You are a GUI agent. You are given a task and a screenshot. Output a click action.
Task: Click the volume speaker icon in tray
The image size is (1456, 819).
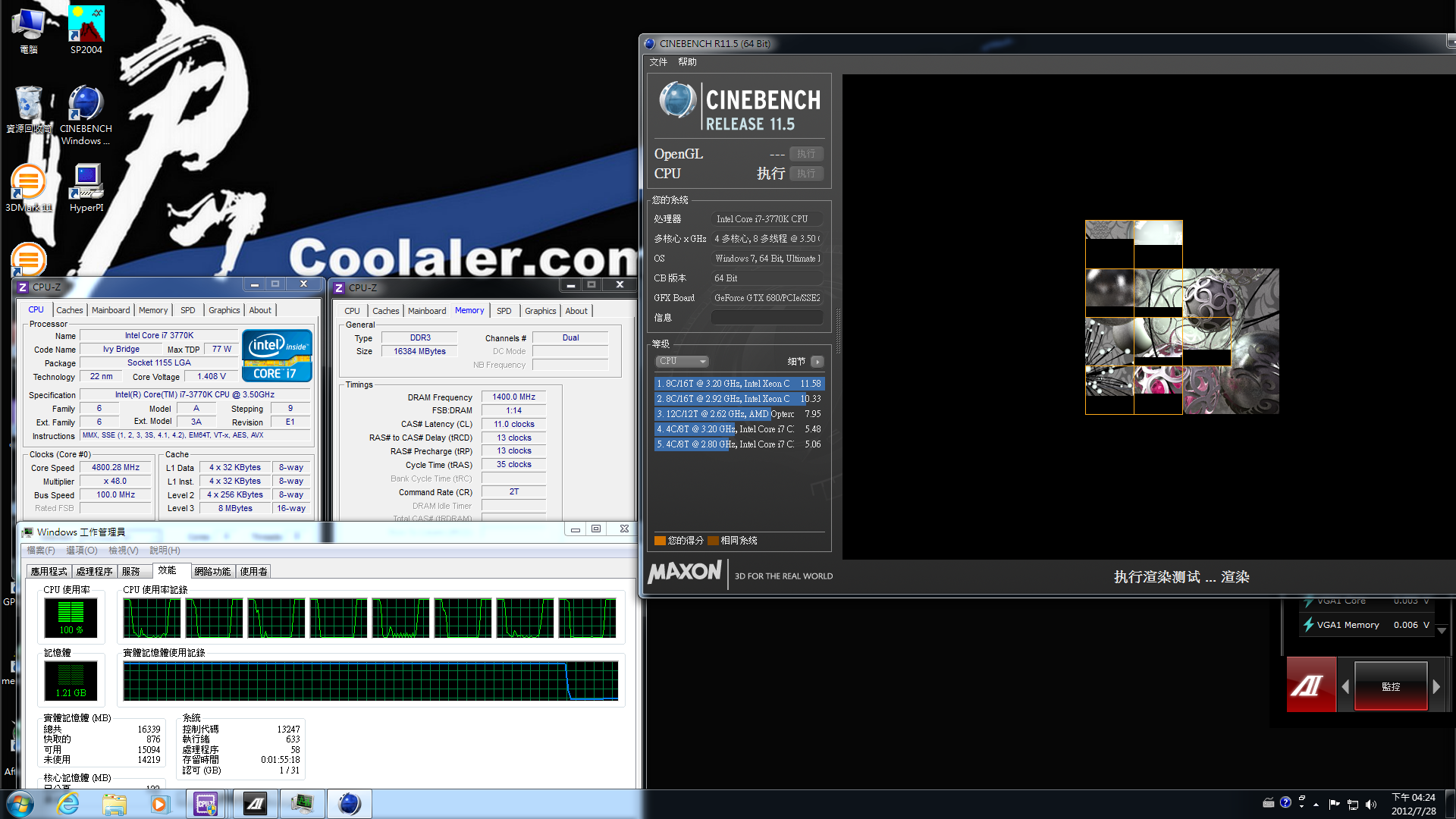pos(1371,805)
